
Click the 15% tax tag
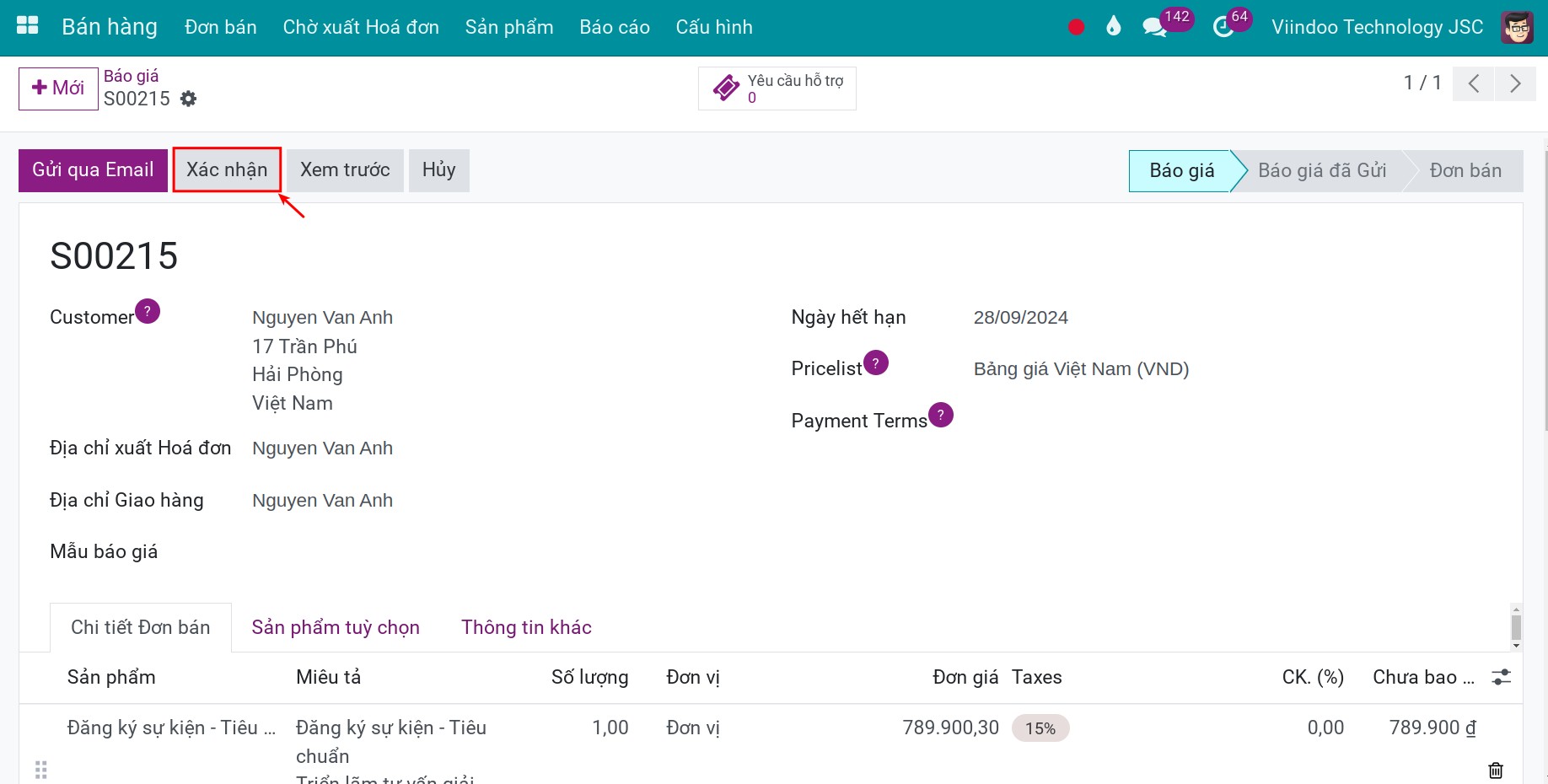[1040, 728]
